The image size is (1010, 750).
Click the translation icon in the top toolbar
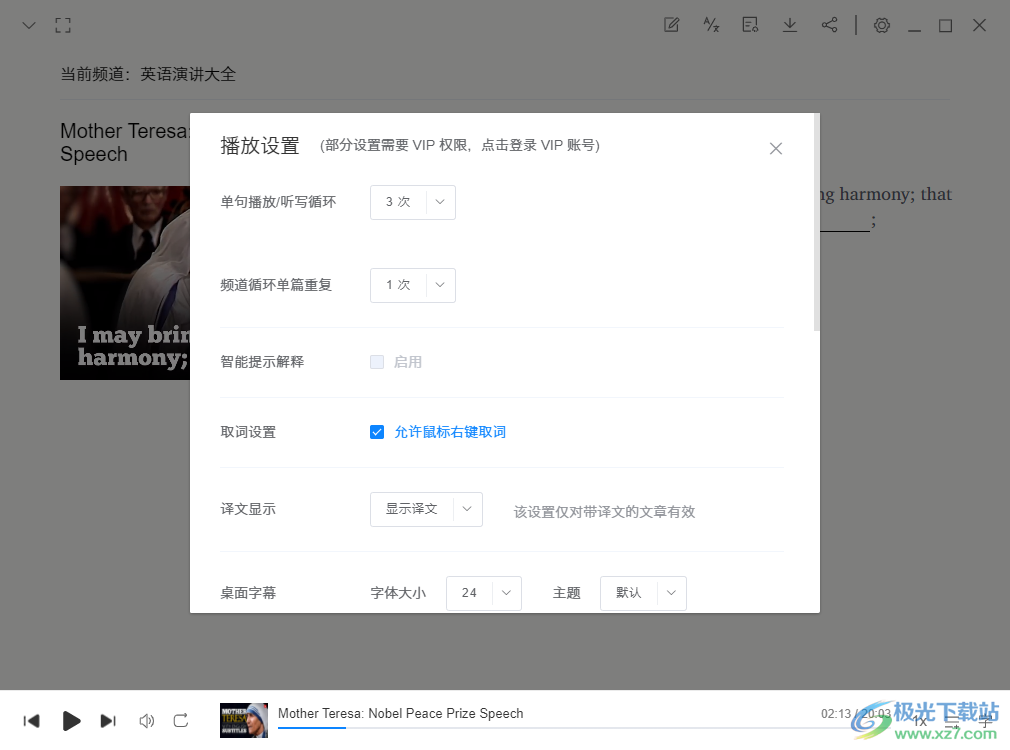tap(711, 25)
